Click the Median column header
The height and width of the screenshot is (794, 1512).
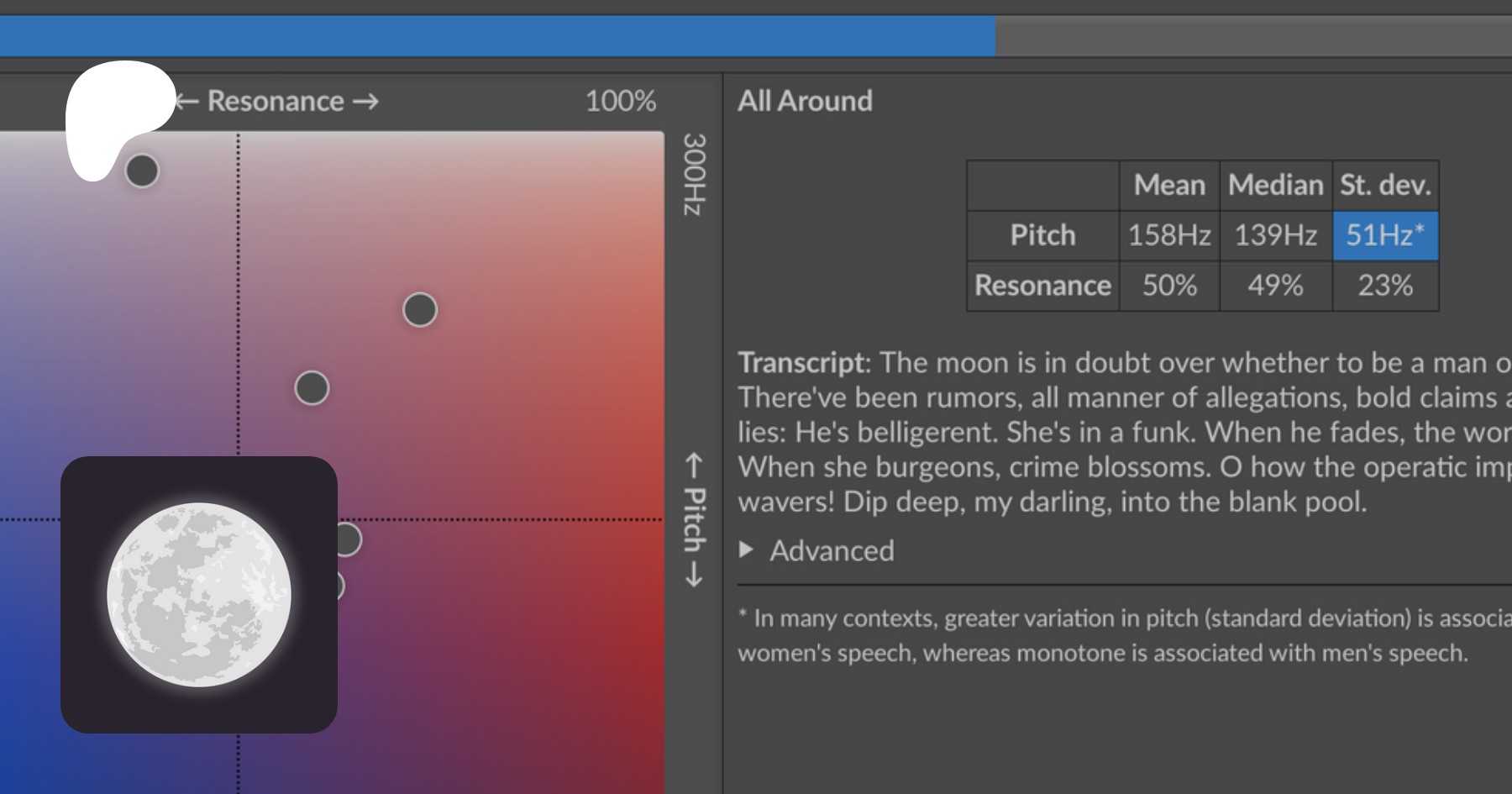click(1275, 186)
